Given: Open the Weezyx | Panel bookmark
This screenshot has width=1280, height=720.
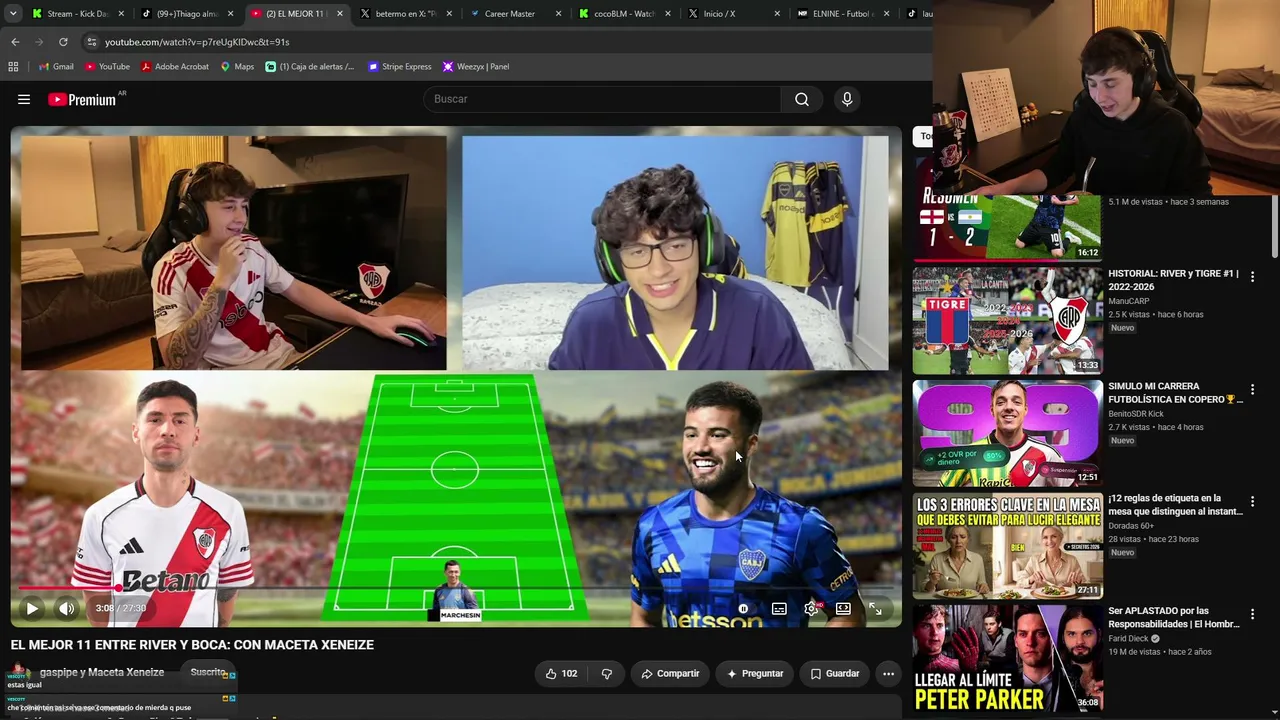Looking at the screenshot, I should point(476,67).
